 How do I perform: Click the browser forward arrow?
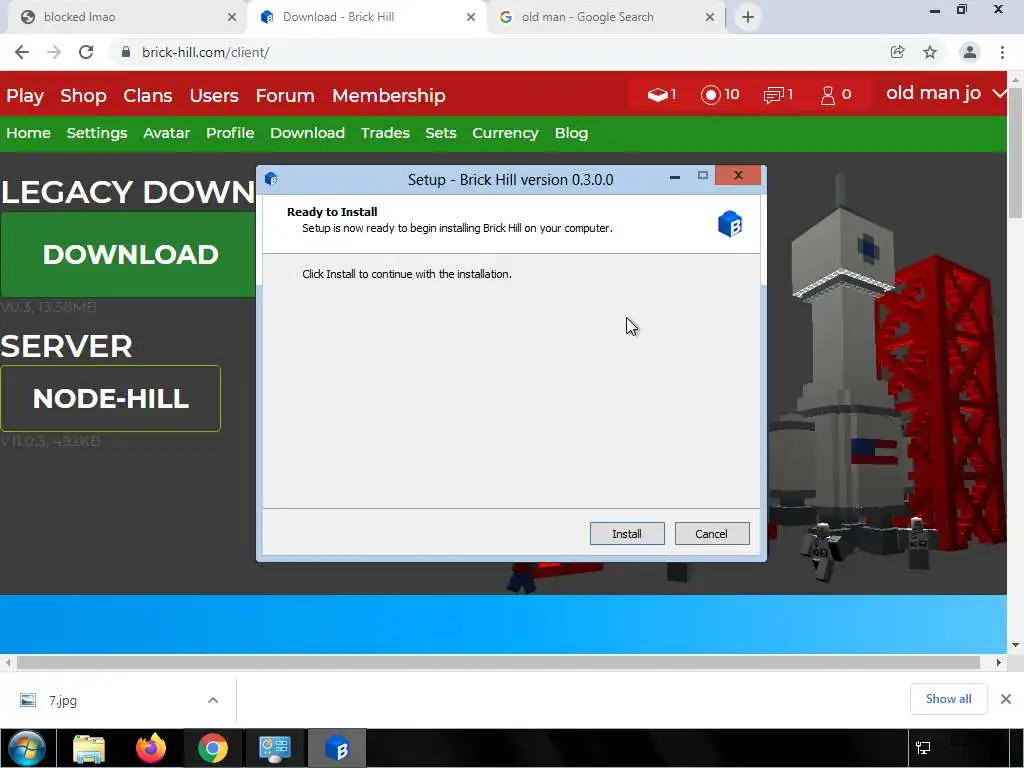pyautogui.click(x=54, y=52)
